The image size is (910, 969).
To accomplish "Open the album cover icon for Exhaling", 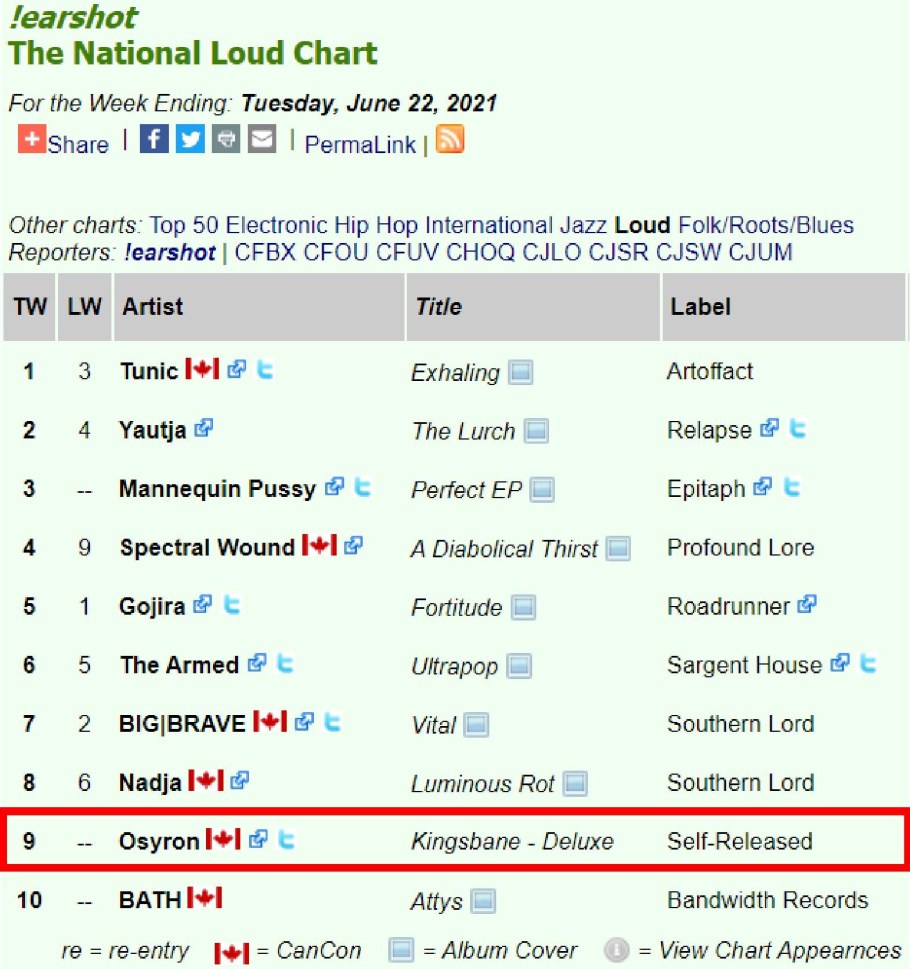I will point(520,373).
